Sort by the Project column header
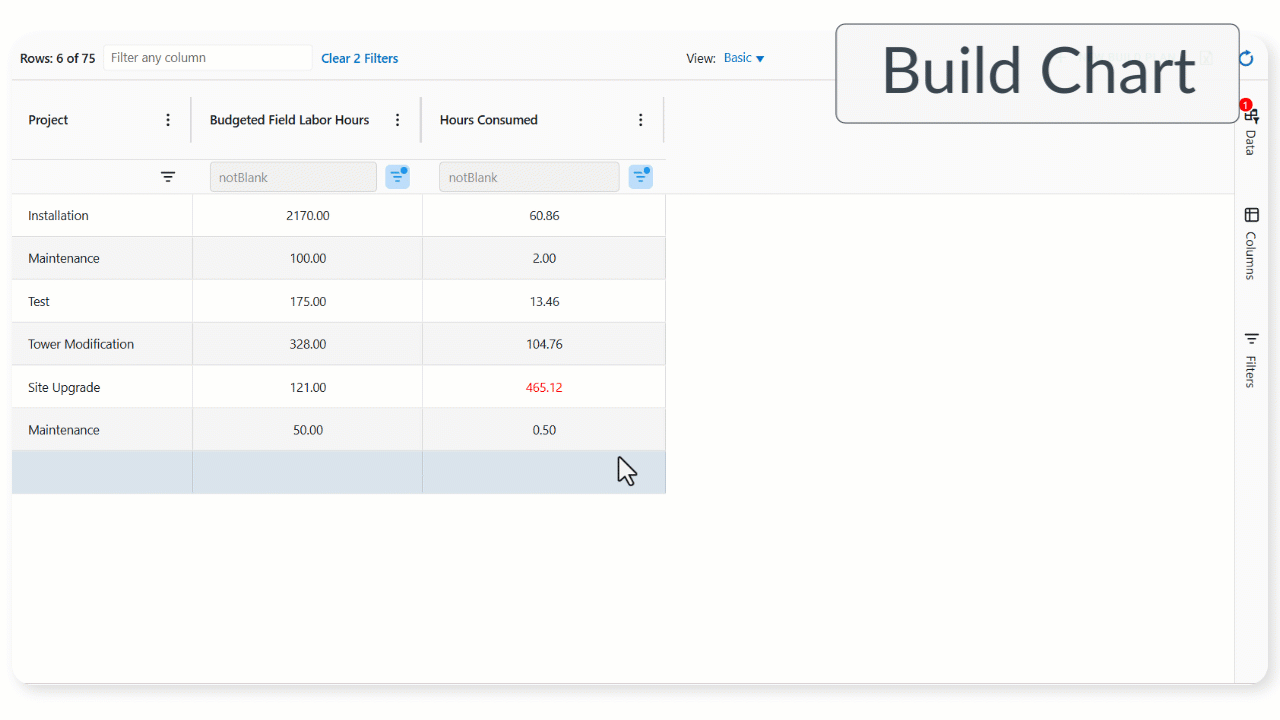1280x720 pixels. pos(48,120)
